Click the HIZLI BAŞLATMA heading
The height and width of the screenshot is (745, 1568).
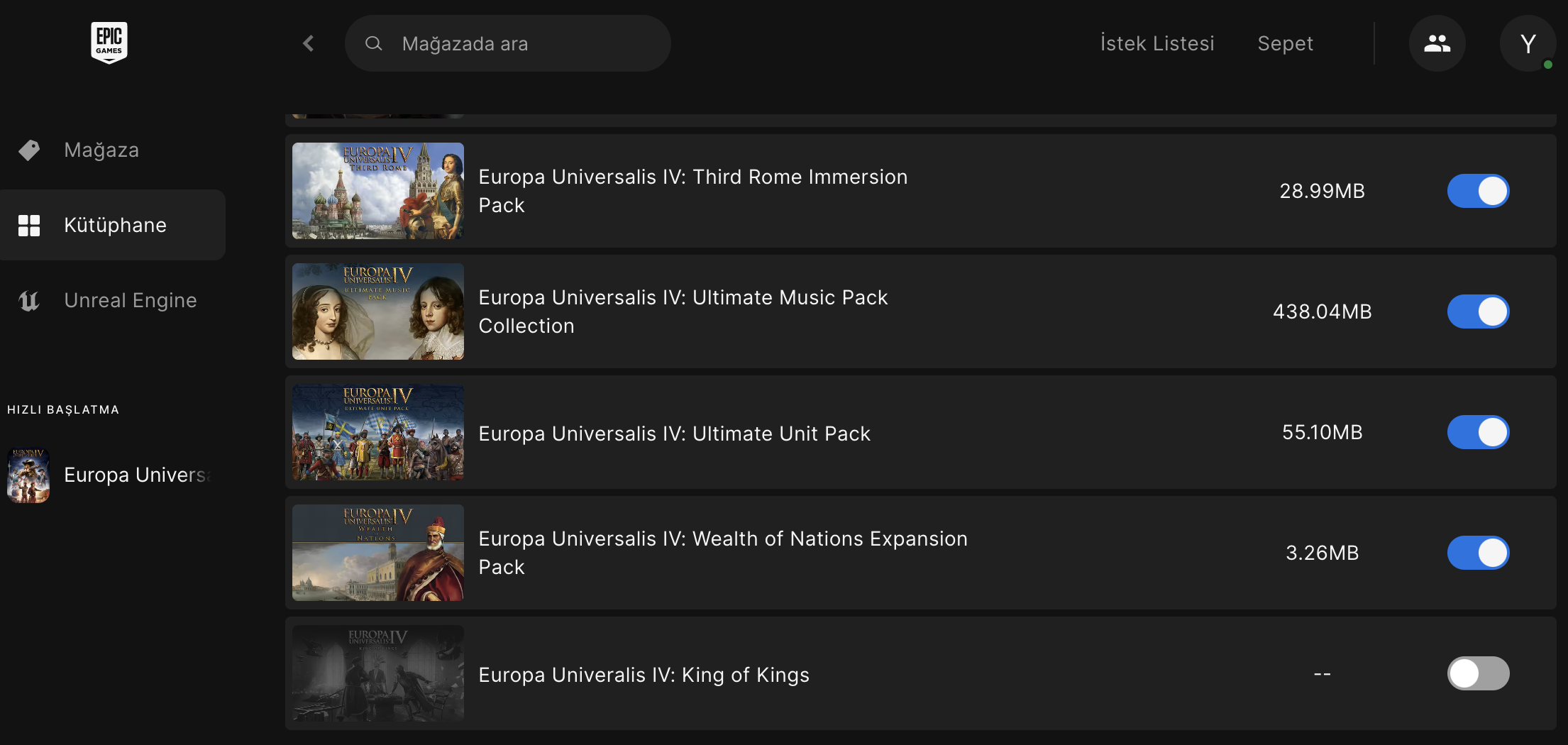tap(63, 409)
